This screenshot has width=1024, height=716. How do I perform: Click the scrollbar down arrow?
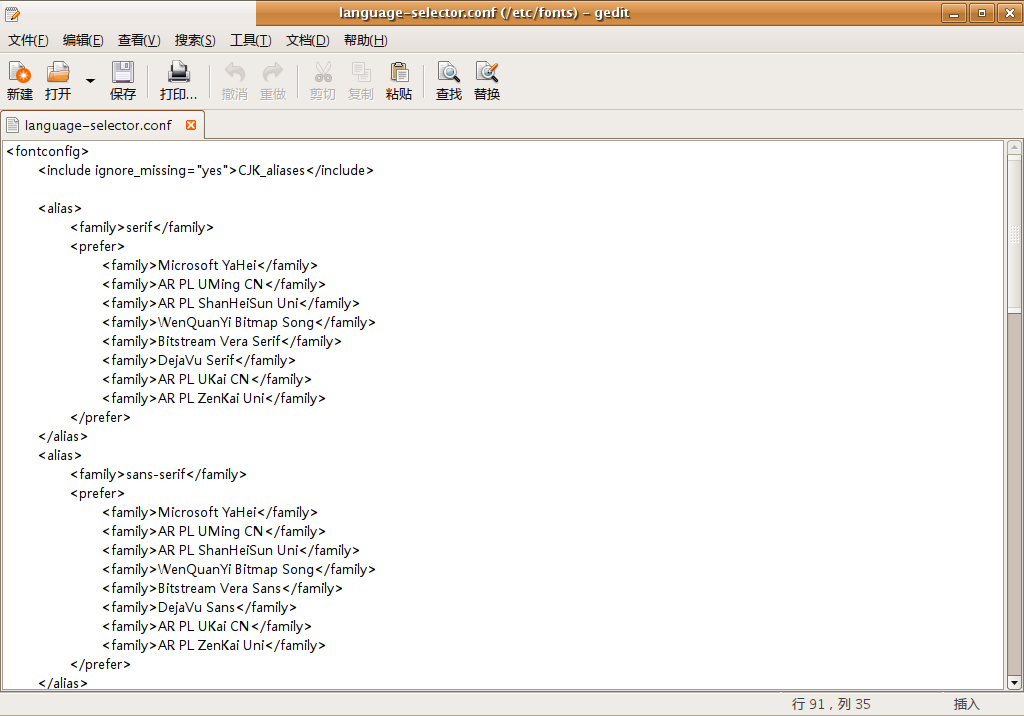pyautogui.click(x=1014, y=683)
